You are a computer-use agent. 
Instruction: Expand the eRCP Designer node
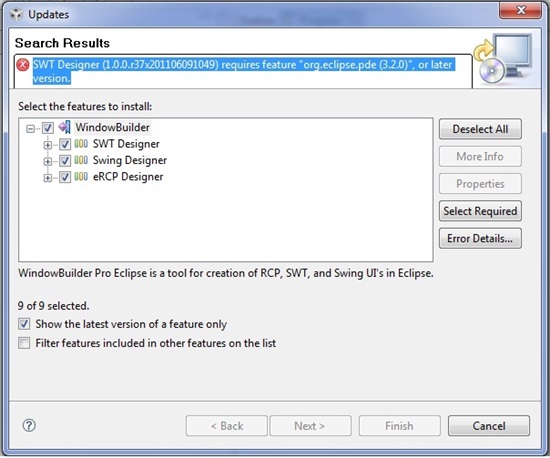pyautogui.click(x=47, y=178)
